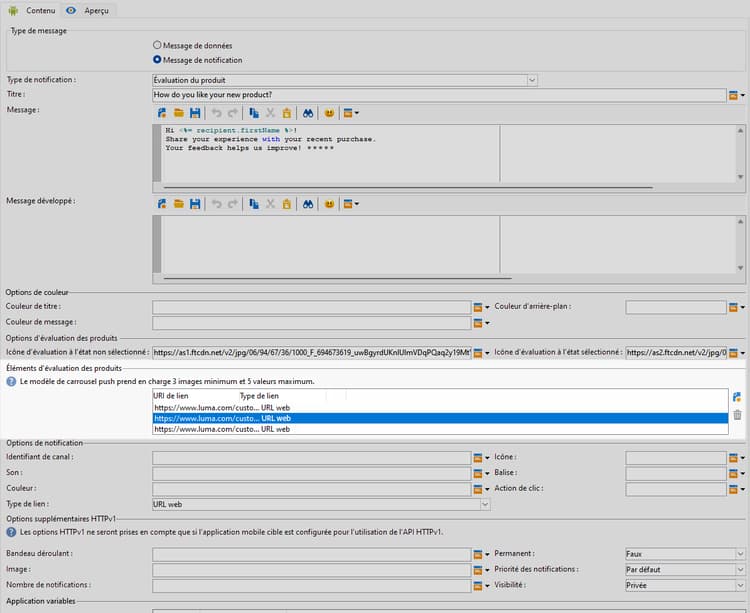Click Save icon in Message toolbar
Image resolution: width=750 pixels, height=613 pixels.
coord(195,114)
